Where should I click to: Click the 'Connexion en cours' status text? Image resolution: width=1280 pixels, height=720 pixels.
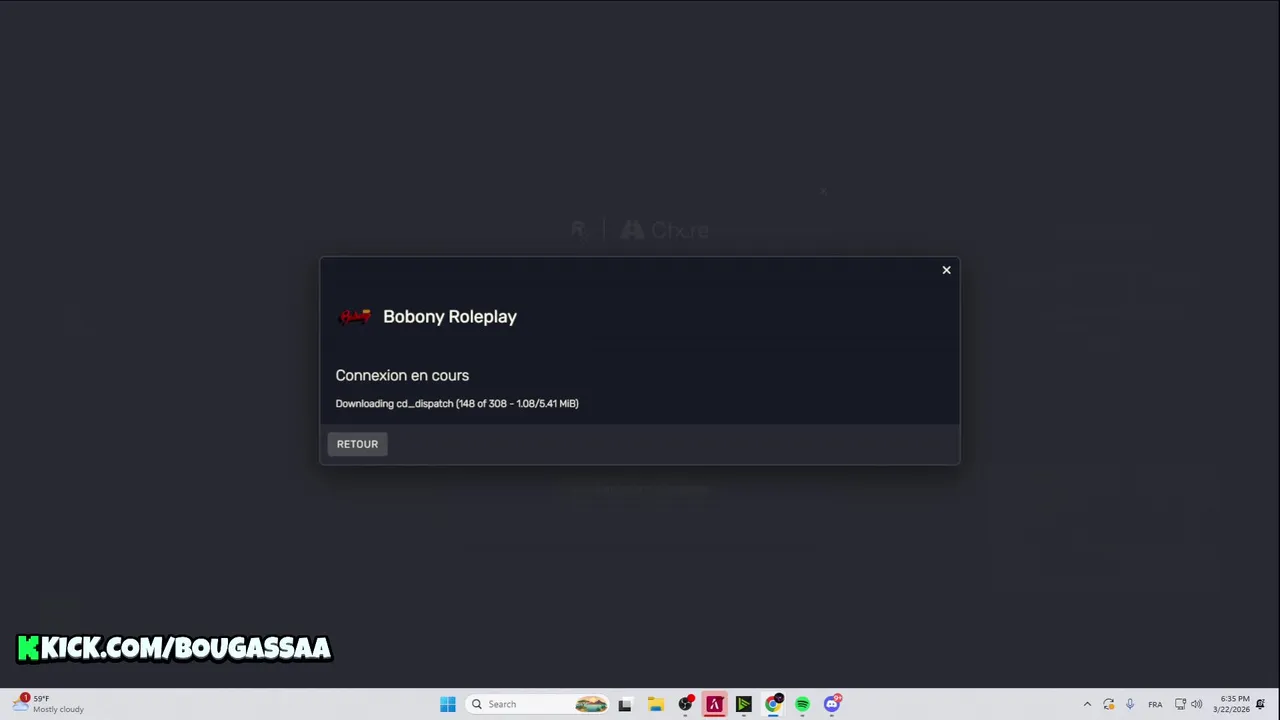[x=402, y=375]
